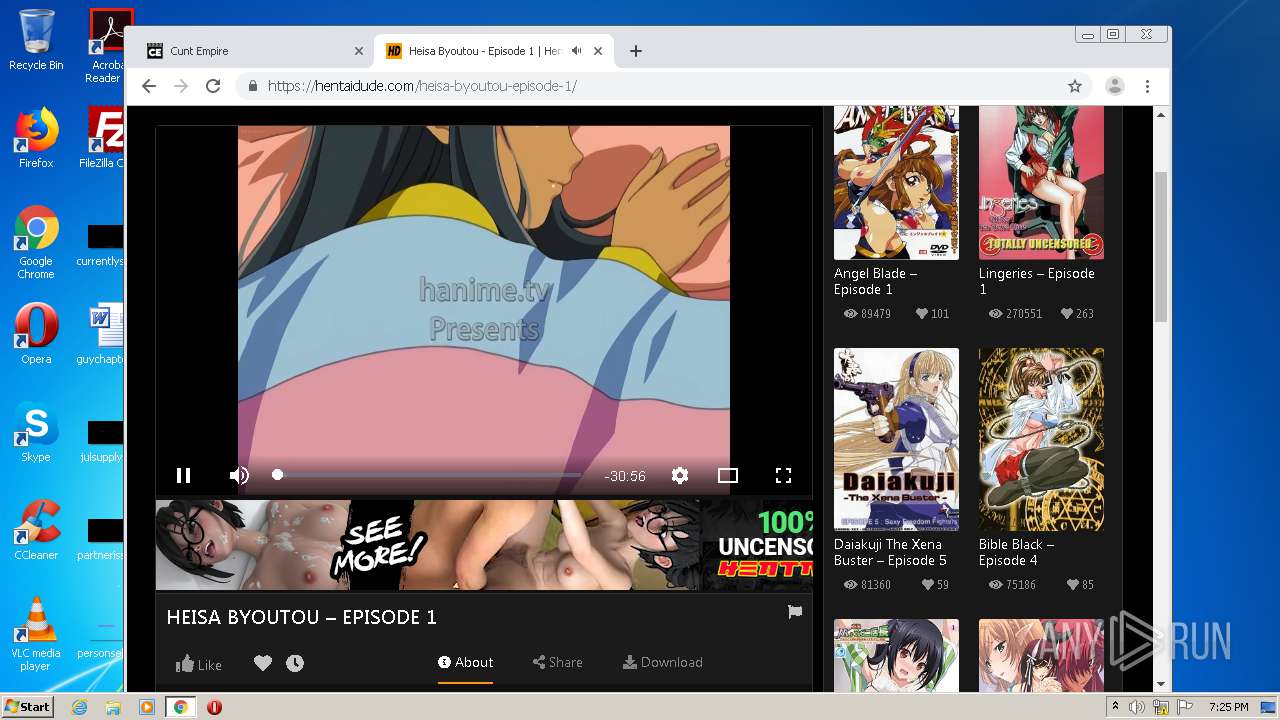Open the Chrome profile avatar menu
Screen dimensions: 1280x720
pyautogui.click(x=1115, y=86)
